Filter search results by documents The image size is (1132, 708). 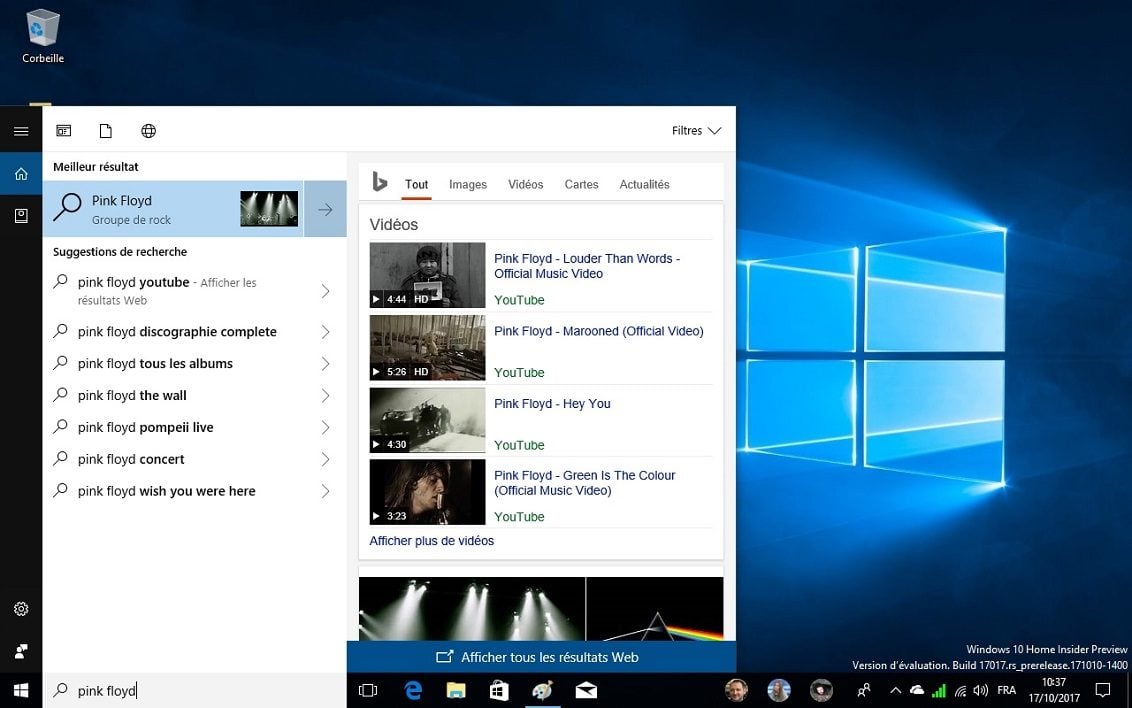click(105, 131)
